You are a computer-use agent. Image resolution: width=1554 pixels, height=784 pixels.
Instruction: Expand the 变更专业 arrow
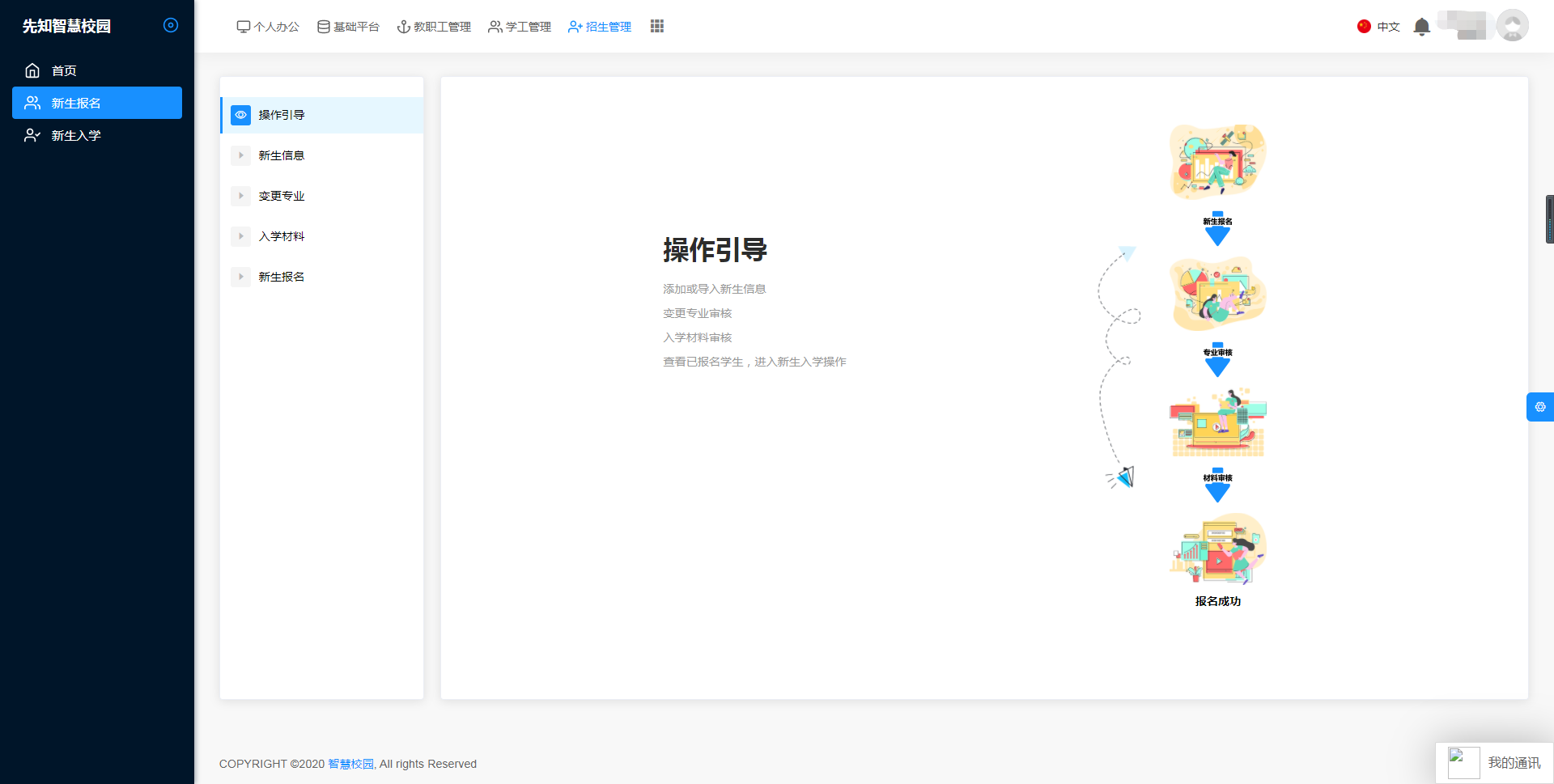(240, 196)
